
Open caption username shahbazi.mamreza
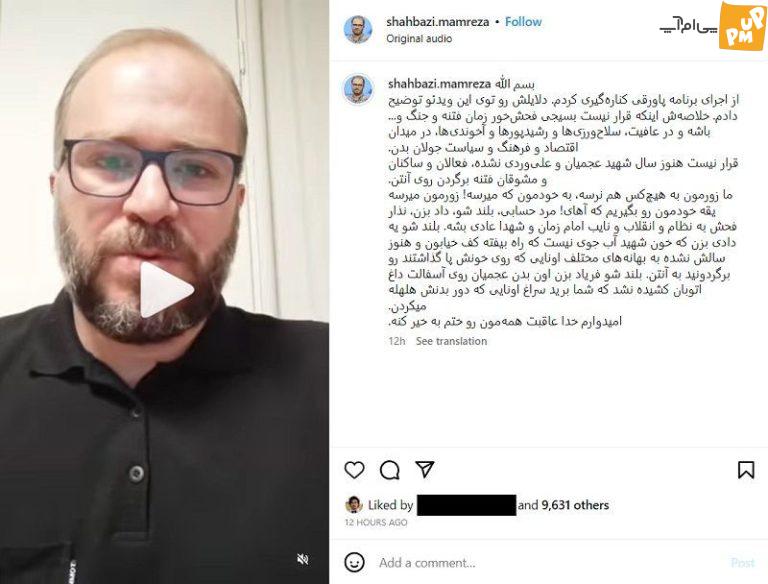[439, 84]
